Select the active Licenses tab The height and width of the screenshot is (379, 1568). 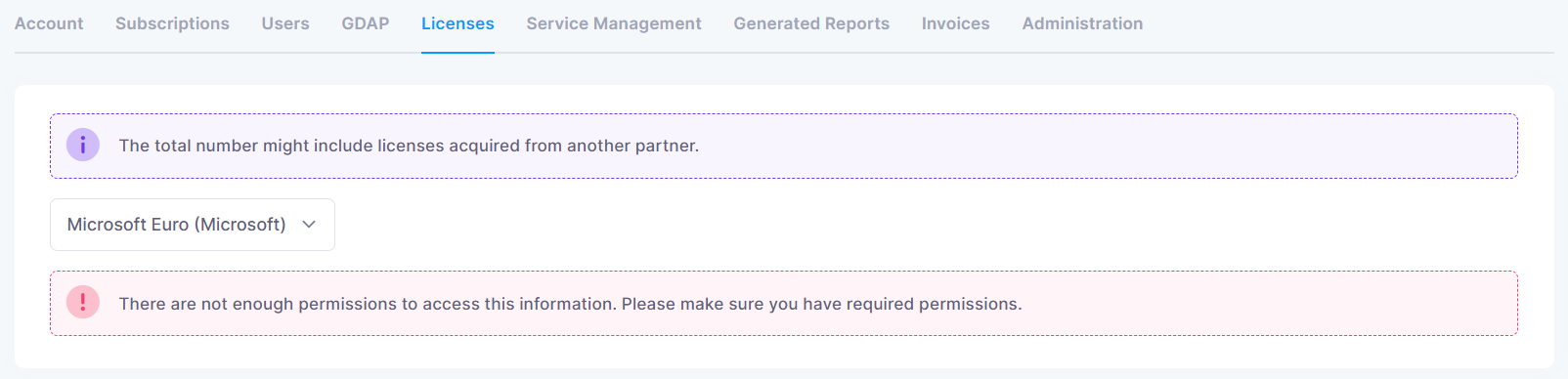457,23
